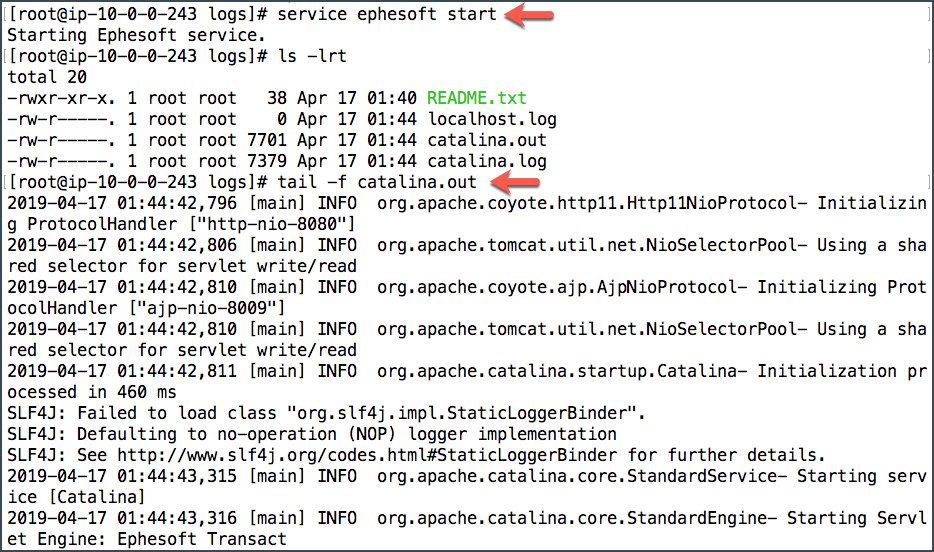Screen dimensions: 934x552
Task: Click the 'service ephesoft start' command text
Action: (387, 14)
